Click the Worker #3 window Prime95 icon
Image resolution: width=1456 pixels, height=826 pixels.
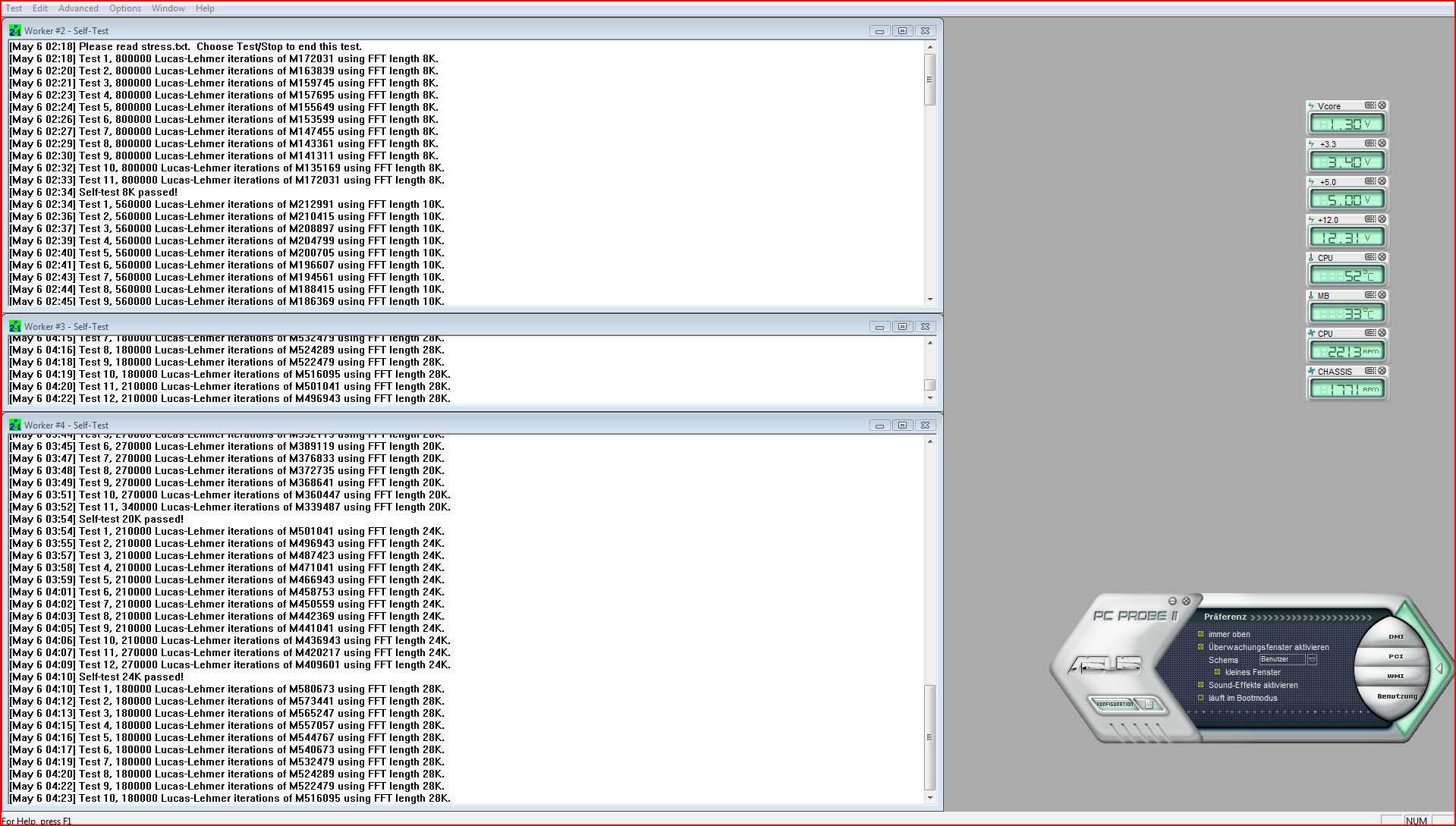tap(14, 327)
